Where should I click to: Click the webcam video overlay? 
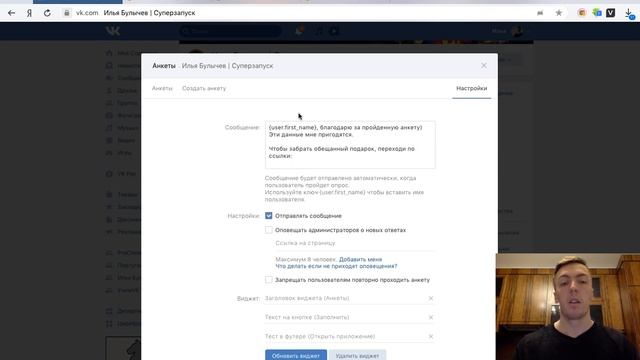click(568, 307)
